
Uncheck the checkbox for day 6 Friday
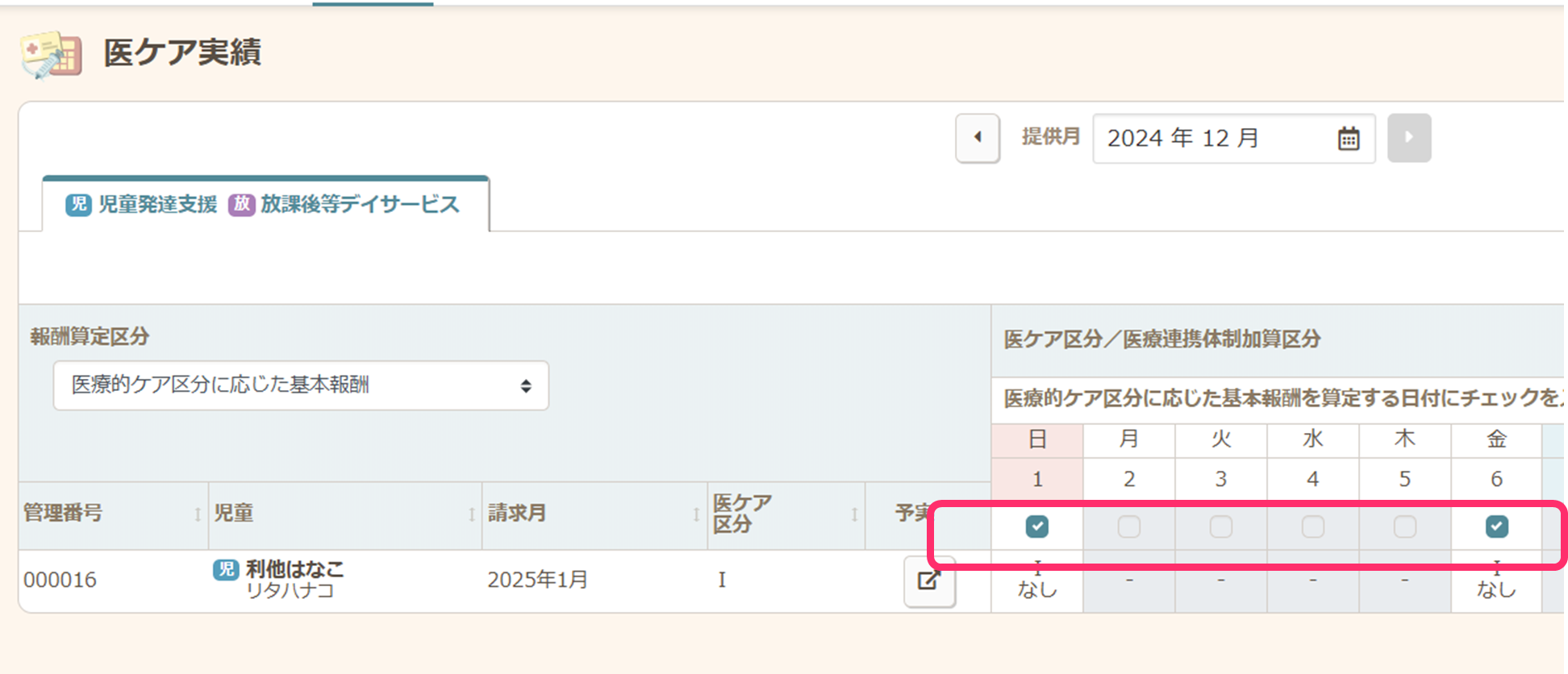click(x=1496, y=526)
